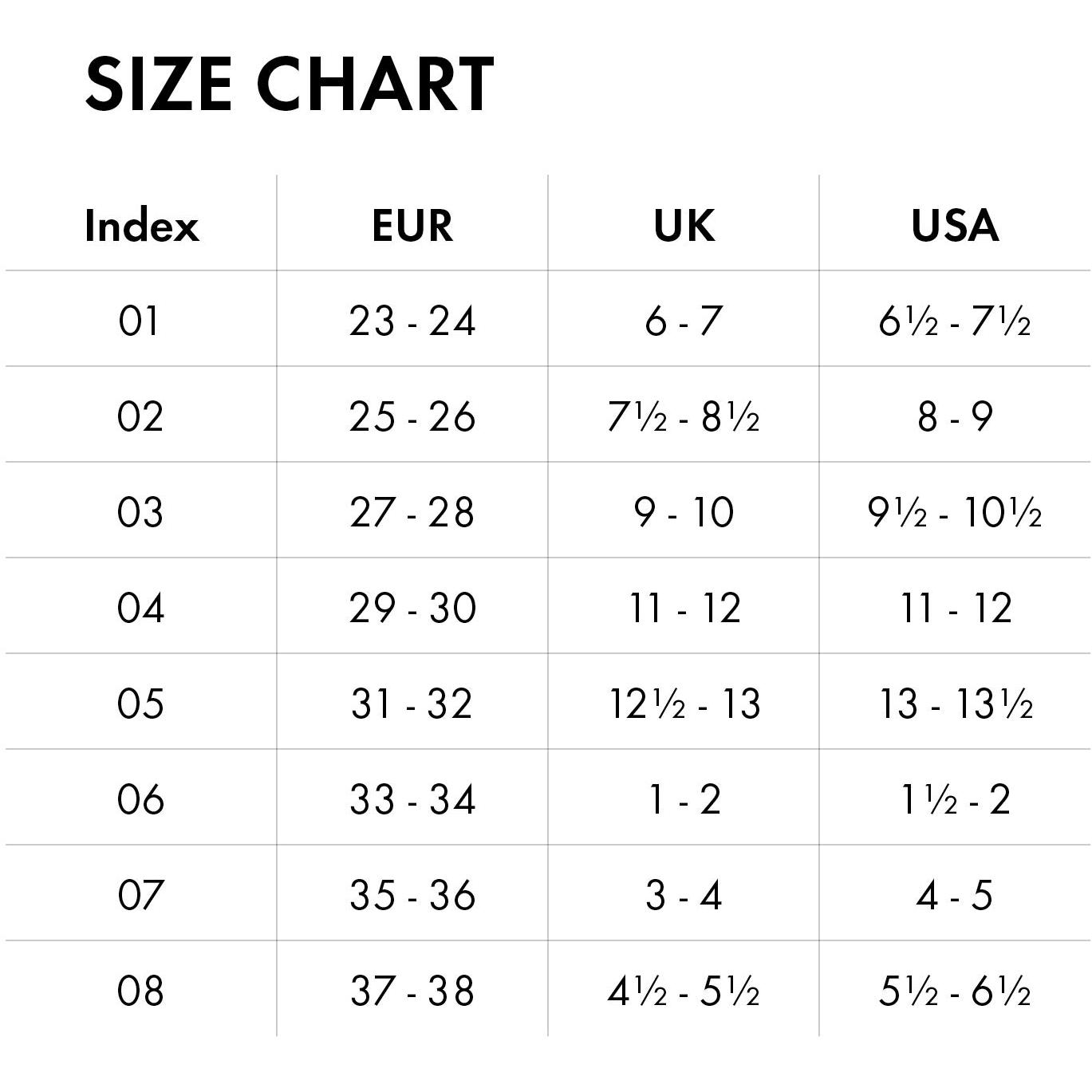Select the Index column header

[141, 226]
